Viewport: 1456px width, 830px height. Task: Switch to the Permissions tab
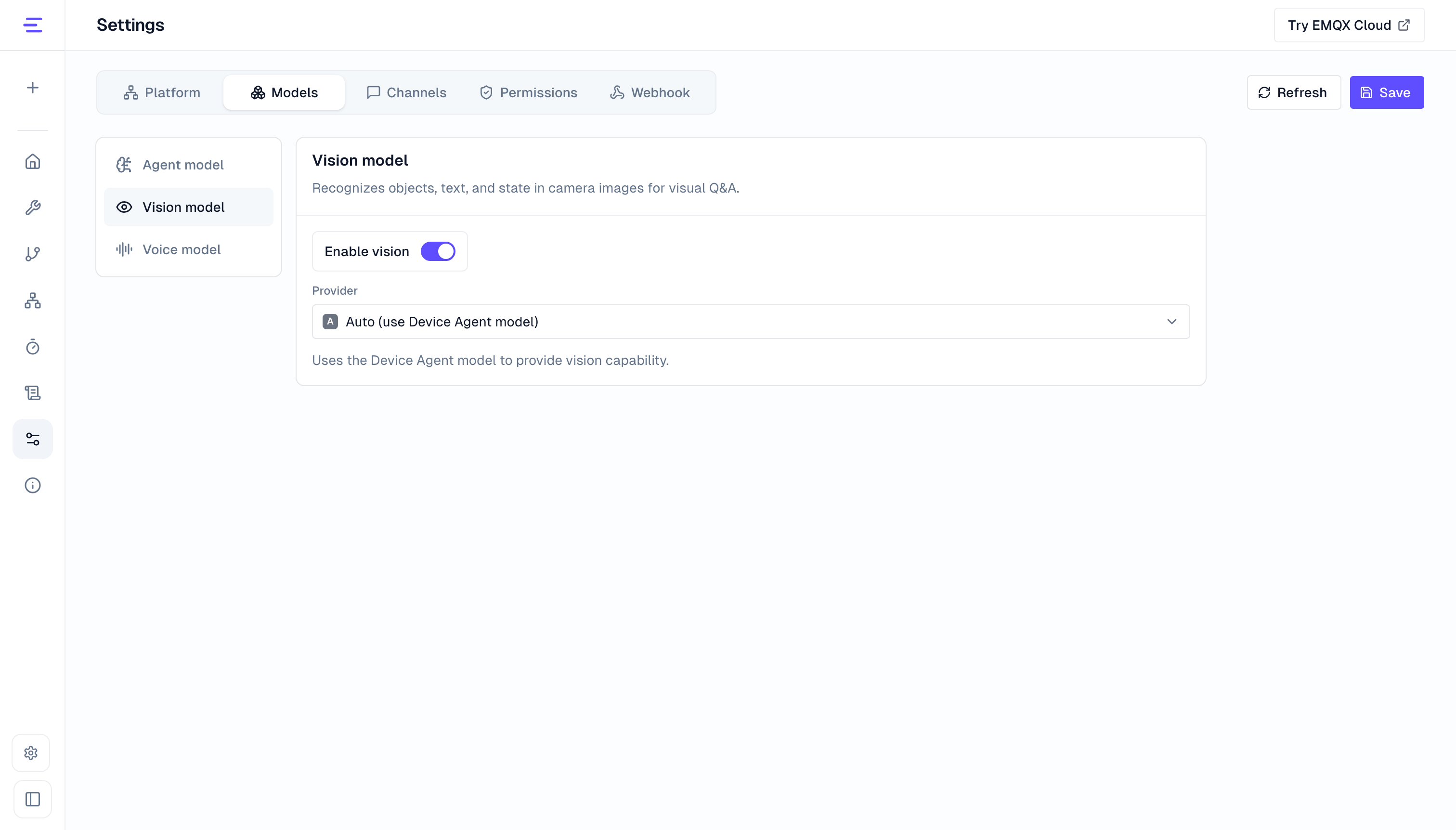(528, 92)
